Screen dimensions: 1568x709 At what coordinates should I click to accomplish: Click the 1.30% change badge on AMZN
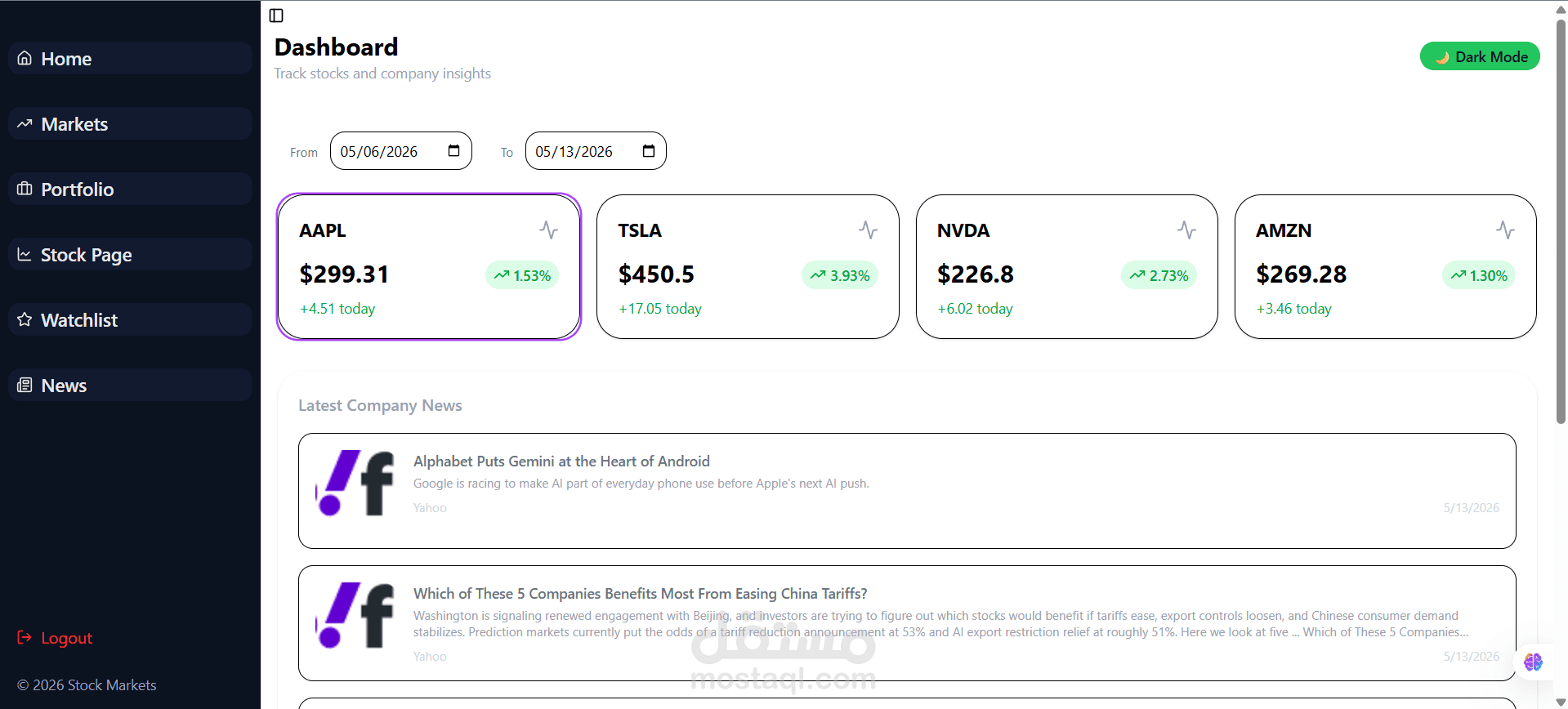tap(1479, 275)
